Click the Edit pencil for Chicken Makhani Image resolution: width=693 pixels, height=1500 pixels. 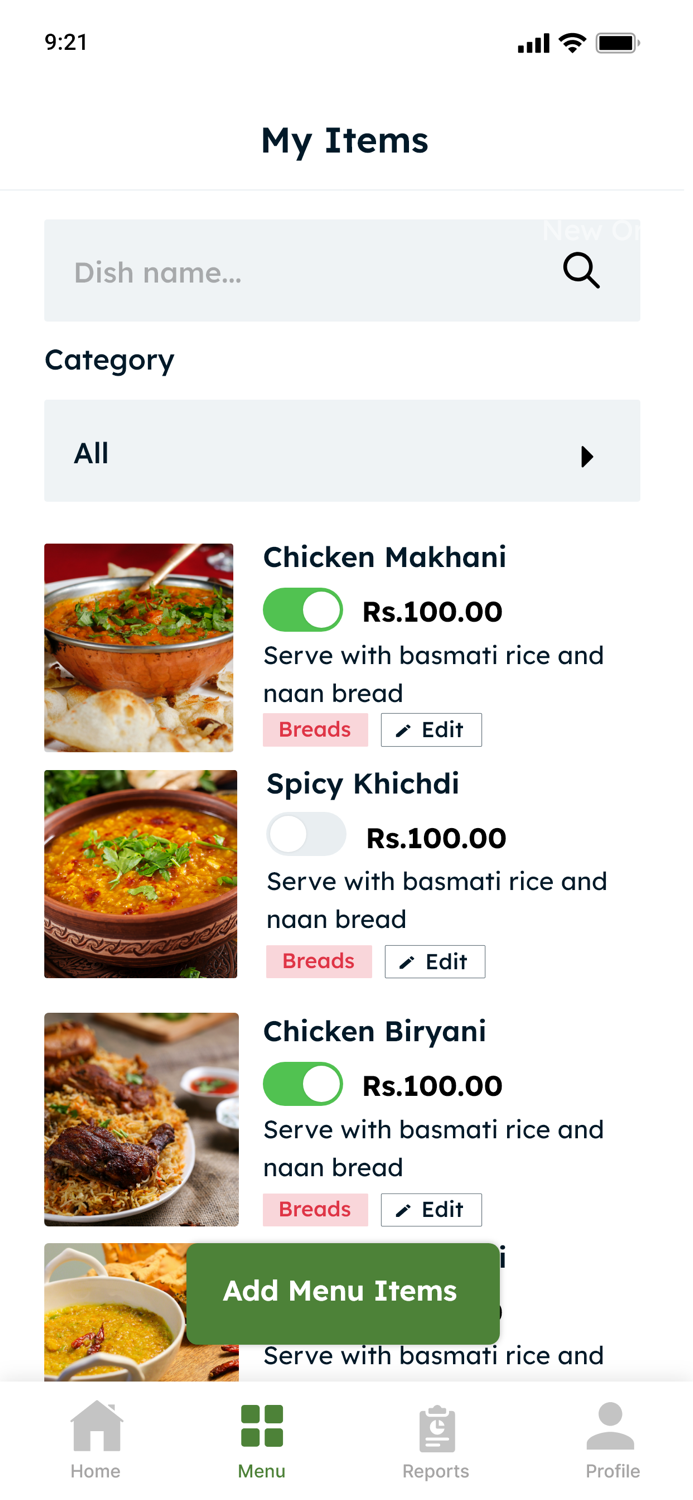coord(431,729)
